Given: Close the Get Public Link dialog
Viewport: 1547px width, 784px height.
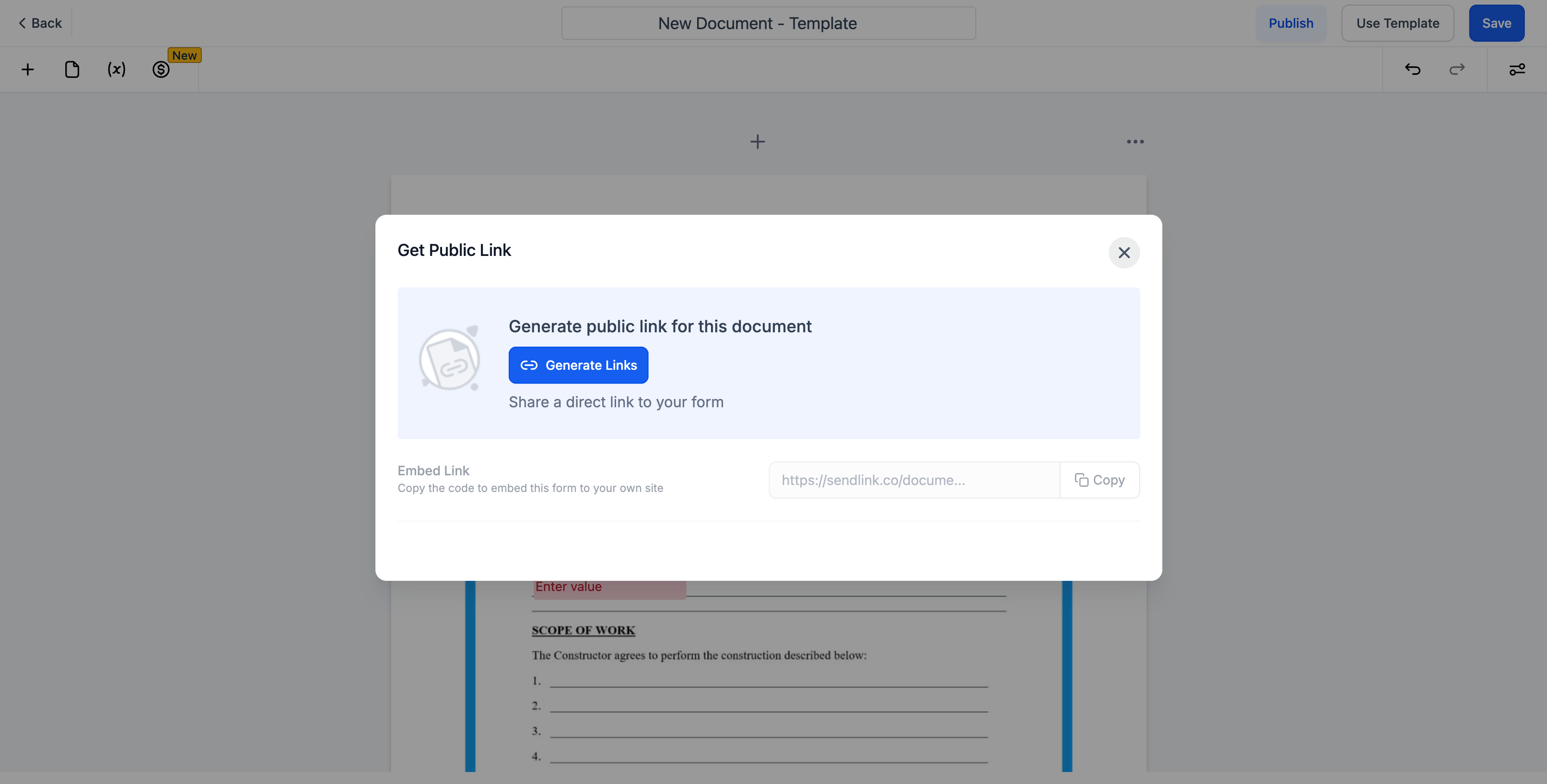Looking at the screenshot, I should pos(1123,253).
